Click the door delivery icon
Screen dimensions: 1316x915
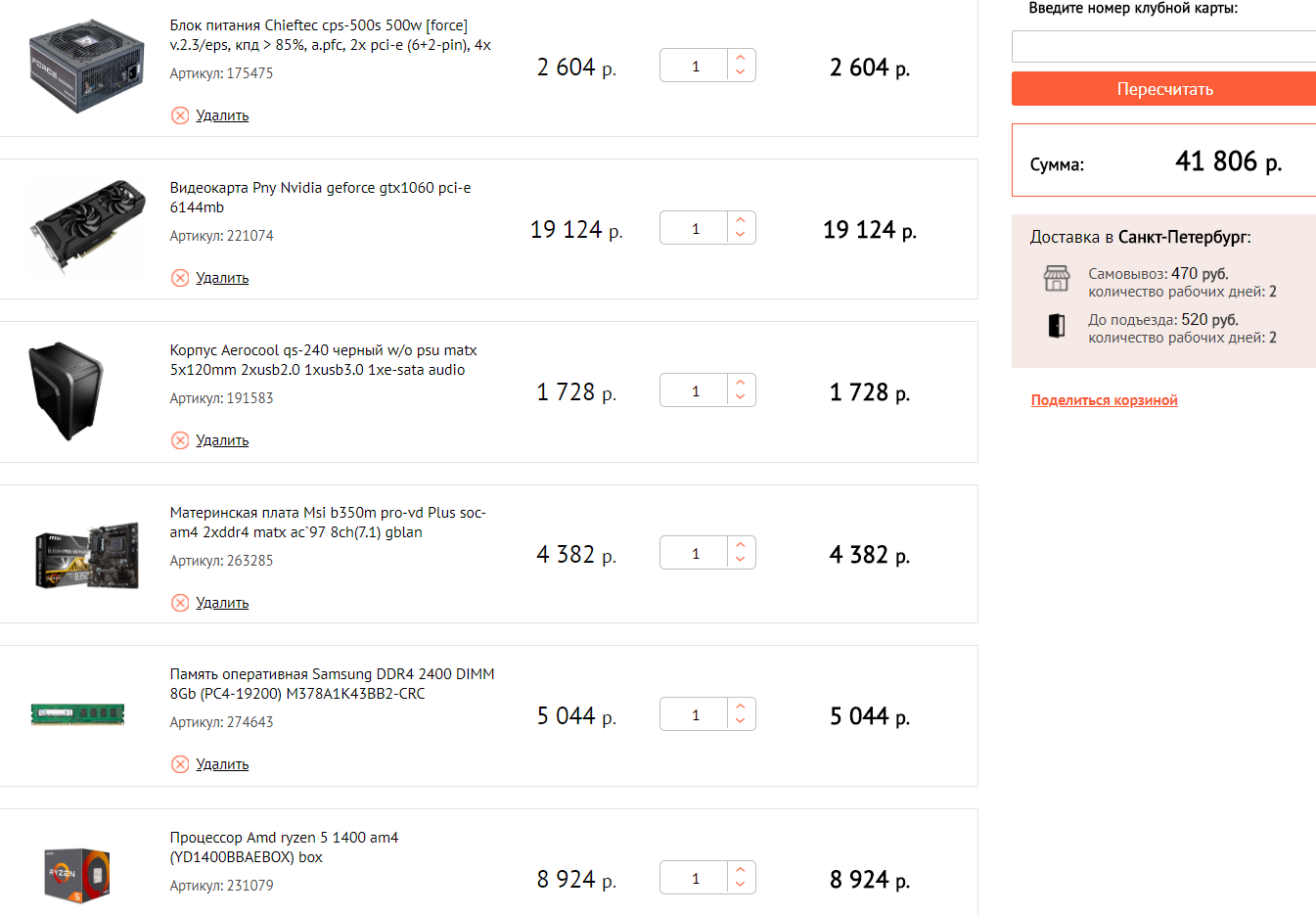pyautogui.click(x=1057, y=326)
